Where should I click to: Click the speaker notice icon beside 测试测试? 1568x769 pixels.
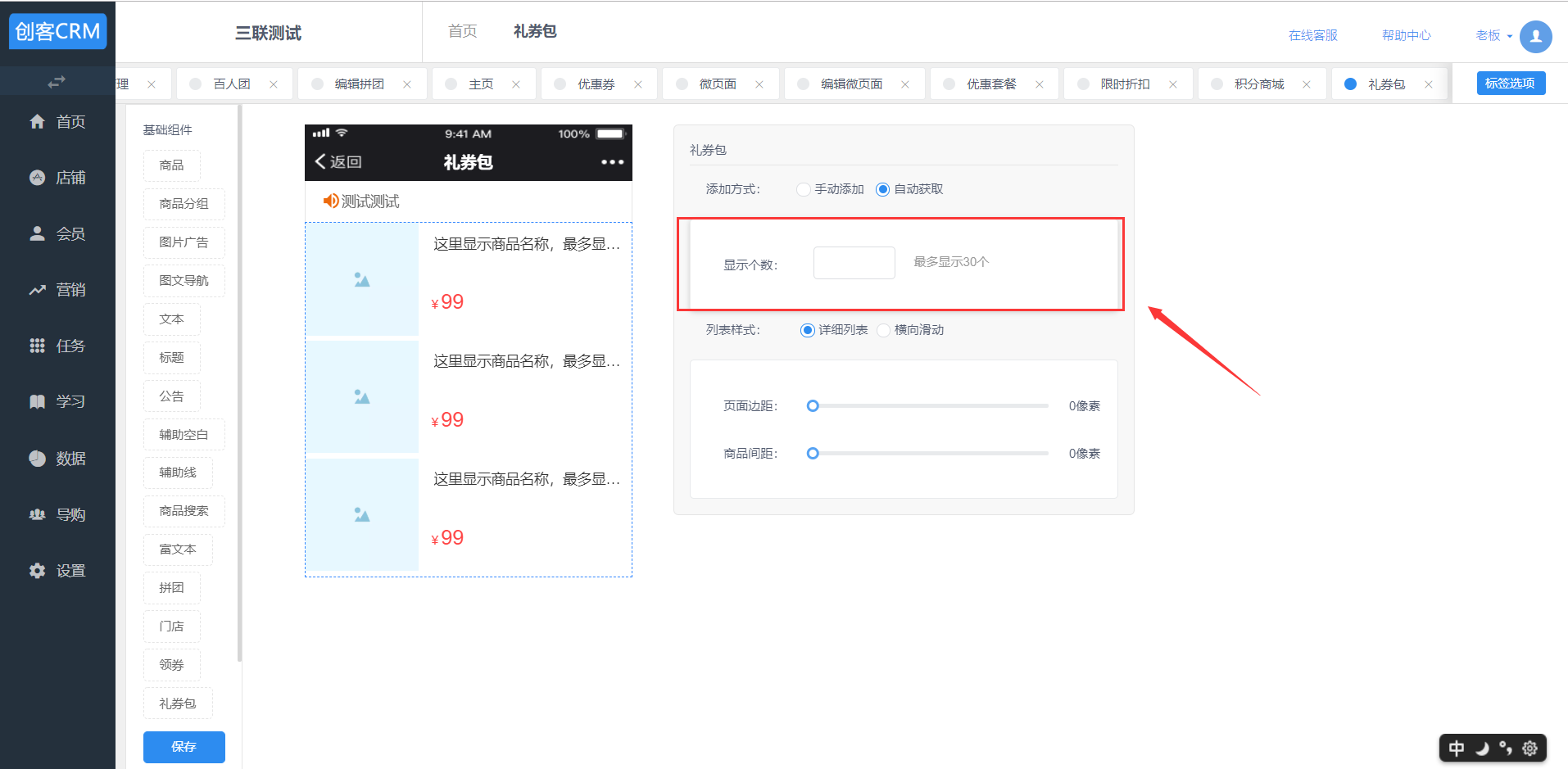(330, 201)
